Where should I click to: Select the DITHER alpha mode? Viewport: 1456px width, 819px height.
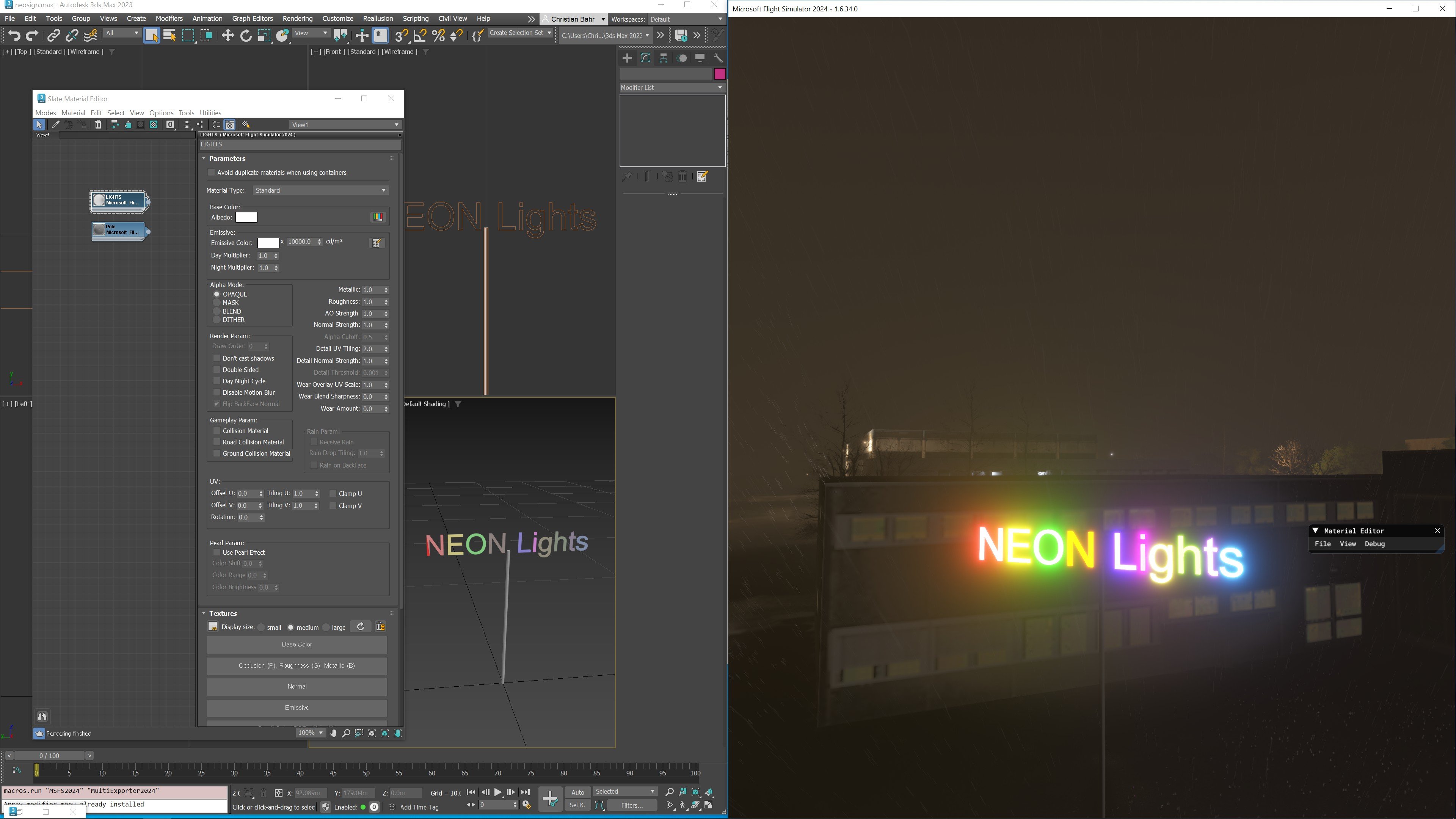point(217,319)
